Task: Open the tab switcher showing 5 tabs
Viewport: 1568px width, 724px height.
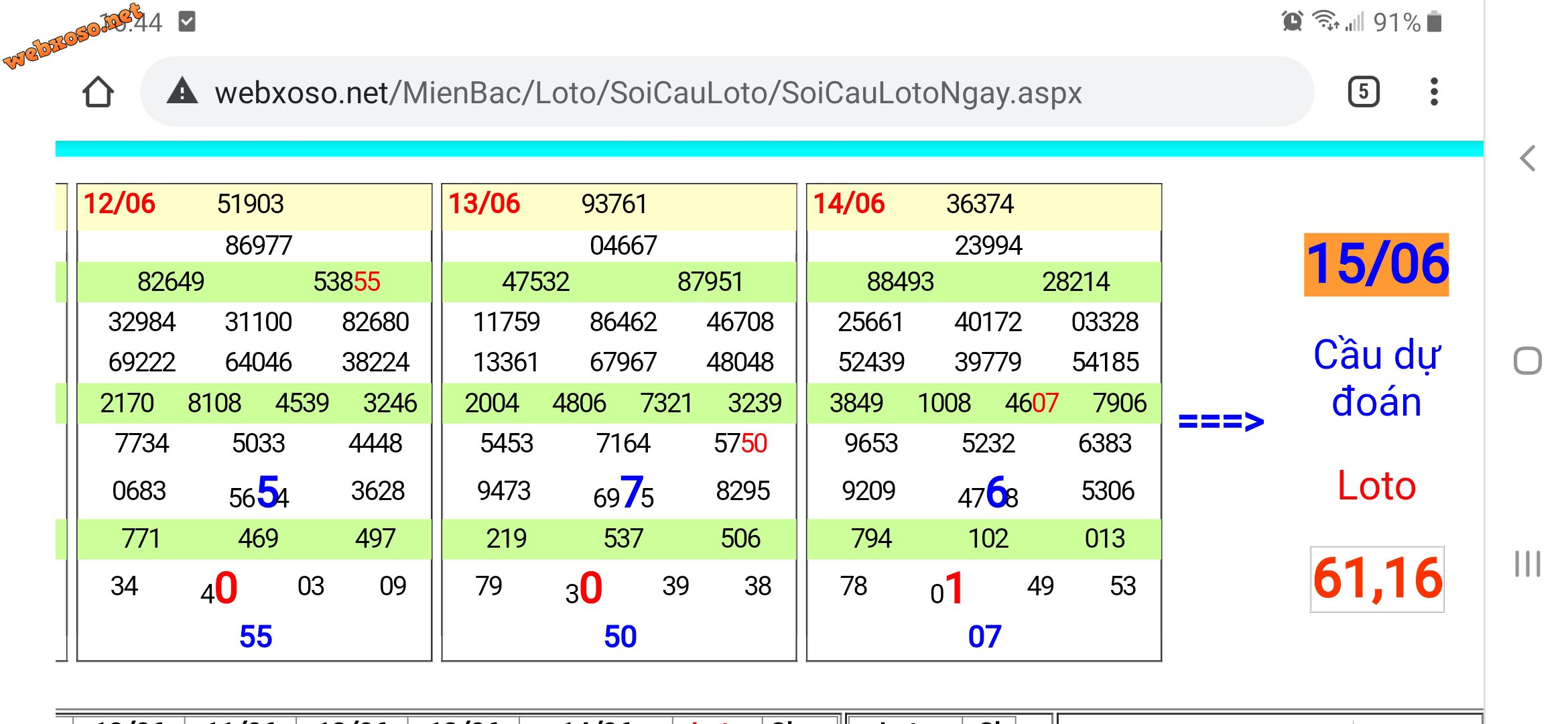Action: pyautogui.click(x=1363, y=92)
